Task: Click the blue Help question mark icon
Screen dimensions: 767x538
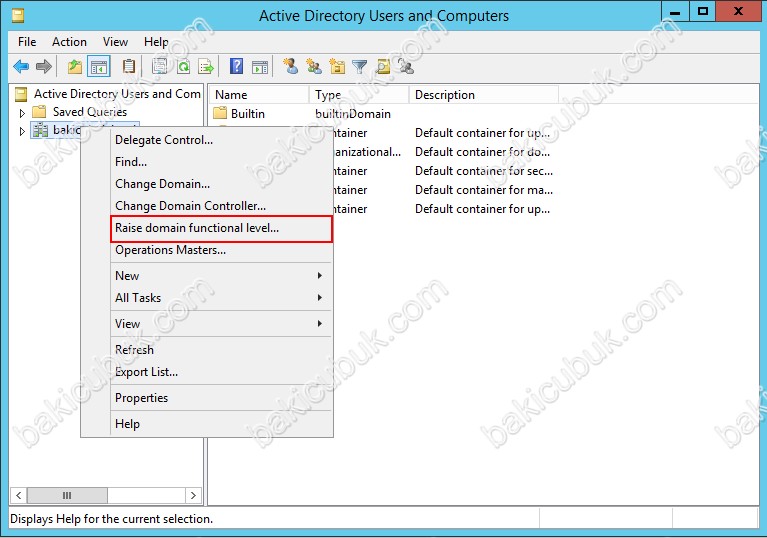Action: [237, 67]
